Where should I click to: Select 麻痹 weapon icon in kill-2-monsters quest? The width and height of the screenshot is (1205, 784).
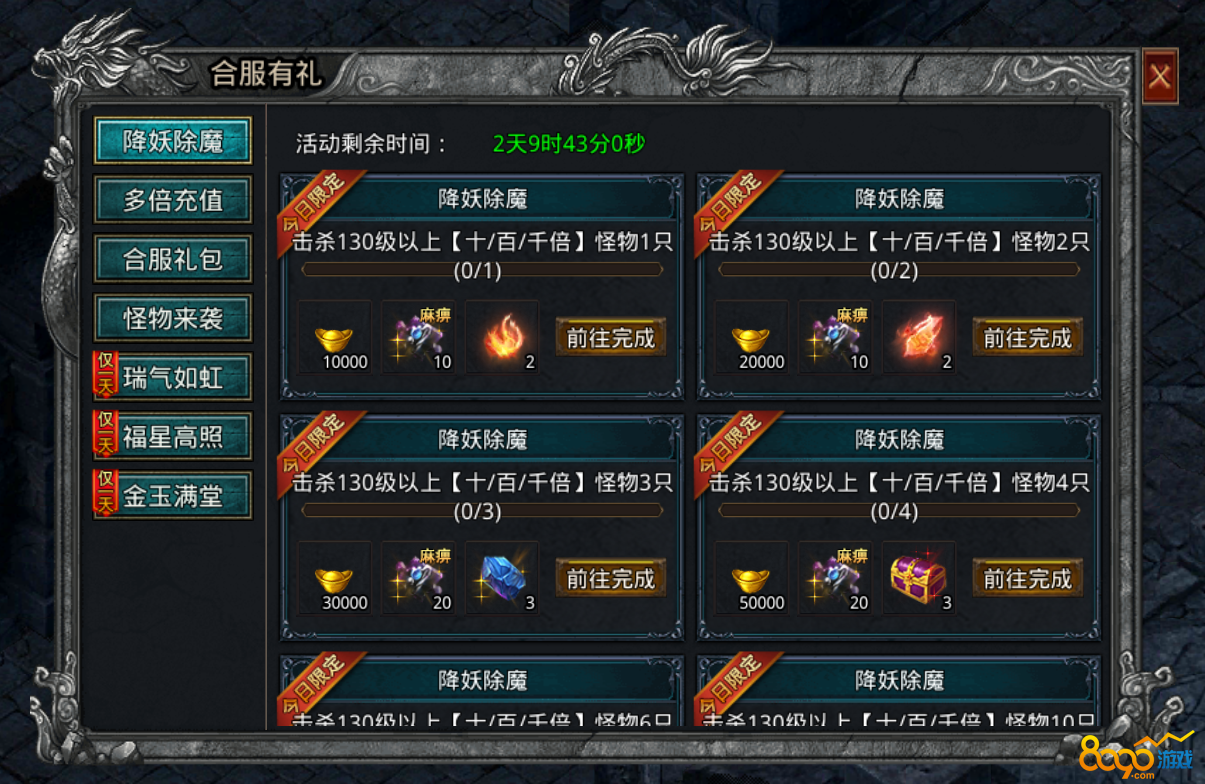(x=835, y=337)
